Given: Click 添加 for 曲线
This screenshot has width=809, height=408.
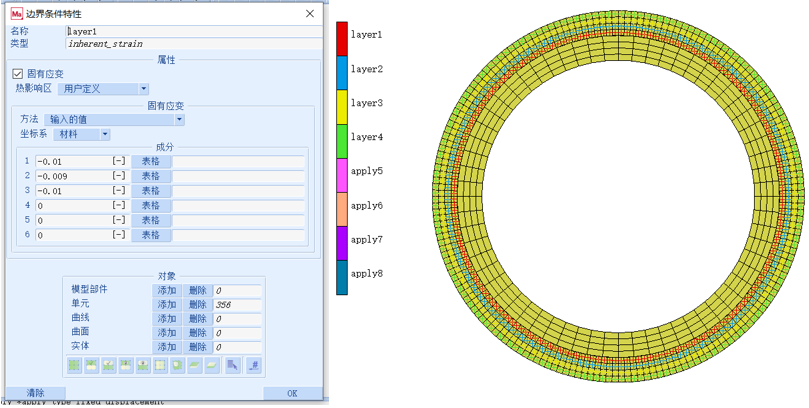Looking at the screenshot, I should [167, 319].
